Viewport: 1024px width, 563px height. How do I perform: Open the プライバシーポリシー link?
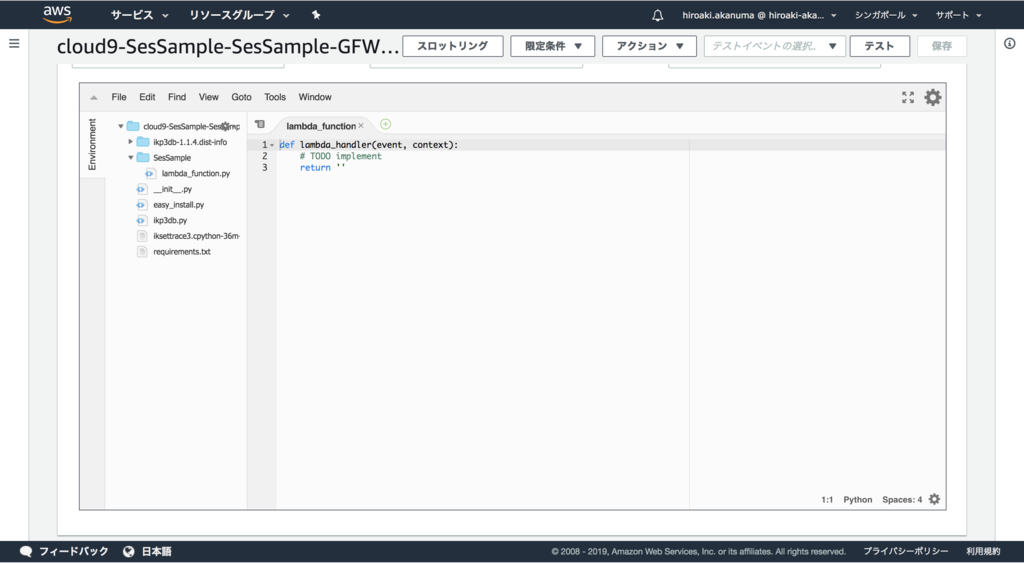(906, 551)
